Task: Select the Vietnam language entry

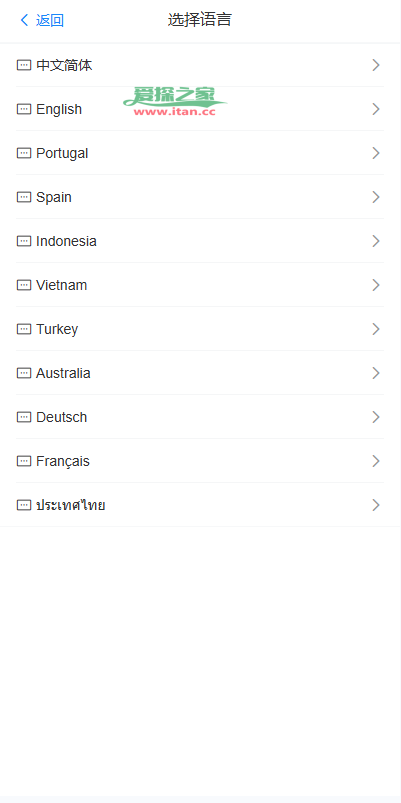Action: click(x=200, y=285)
